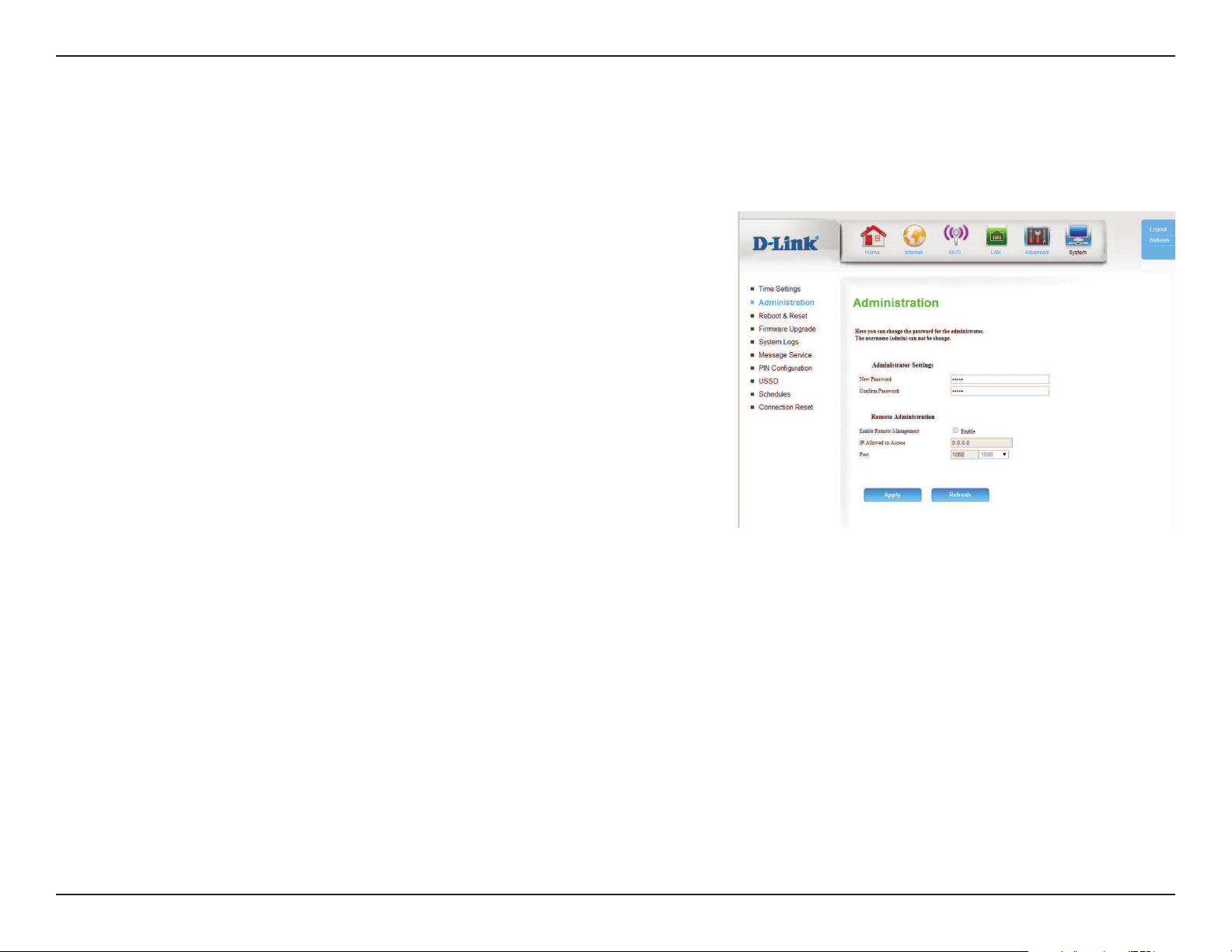This screenshot has height=952, width=1232.
Task: Focus the New Password field
Action: click(1000, 379)
